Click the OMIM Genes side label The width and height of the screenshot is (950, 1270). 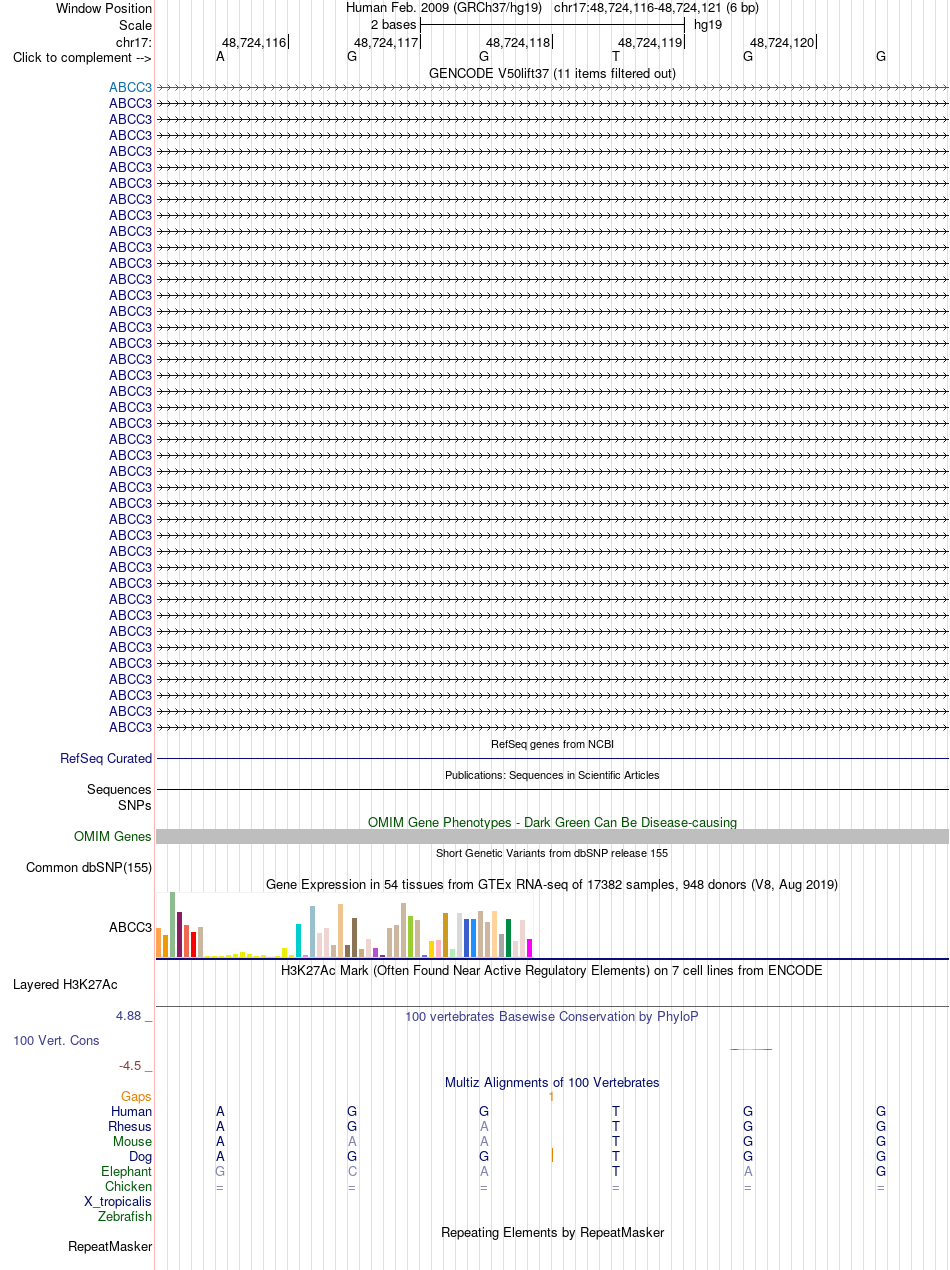coord(113,836)
